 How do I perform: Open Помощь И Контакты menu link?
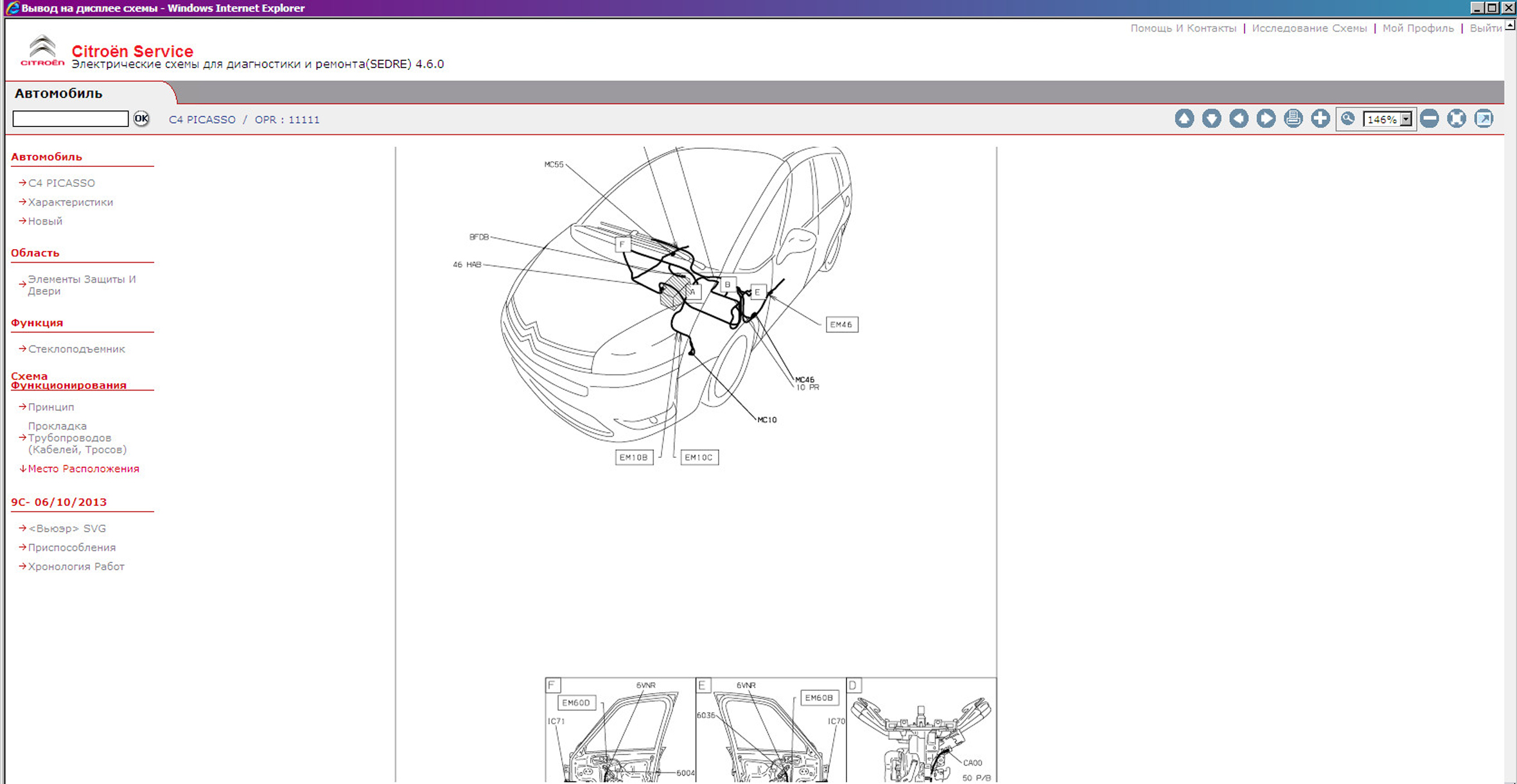pyautogui.click(x=1183, y=28)
